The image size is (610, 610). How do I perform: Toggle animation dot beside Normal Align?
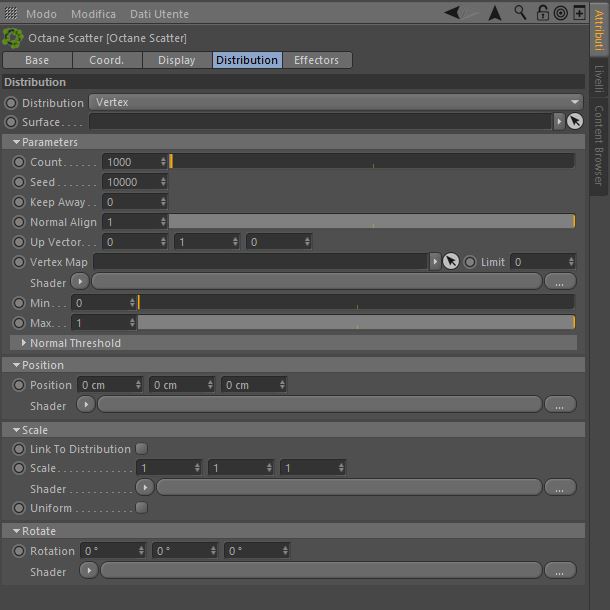19,222
